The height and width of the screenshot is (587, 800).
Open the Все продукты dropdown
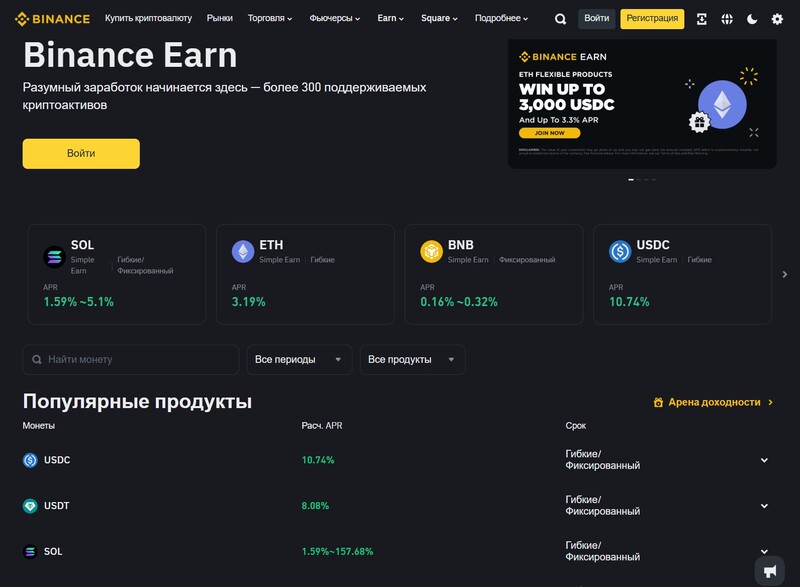(412, 360)
